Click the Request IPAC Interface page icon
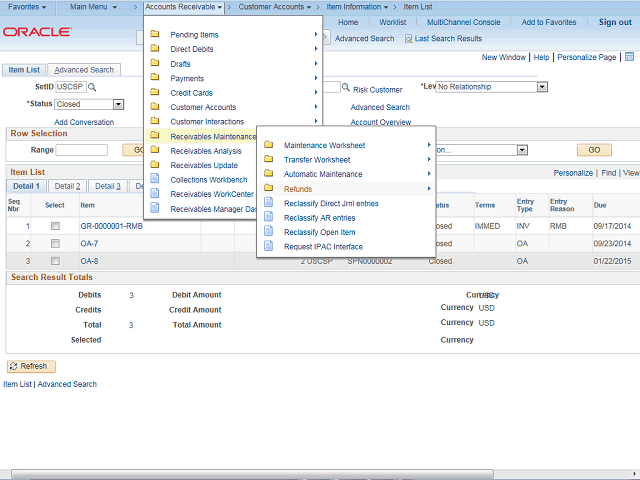 point(268,247)
